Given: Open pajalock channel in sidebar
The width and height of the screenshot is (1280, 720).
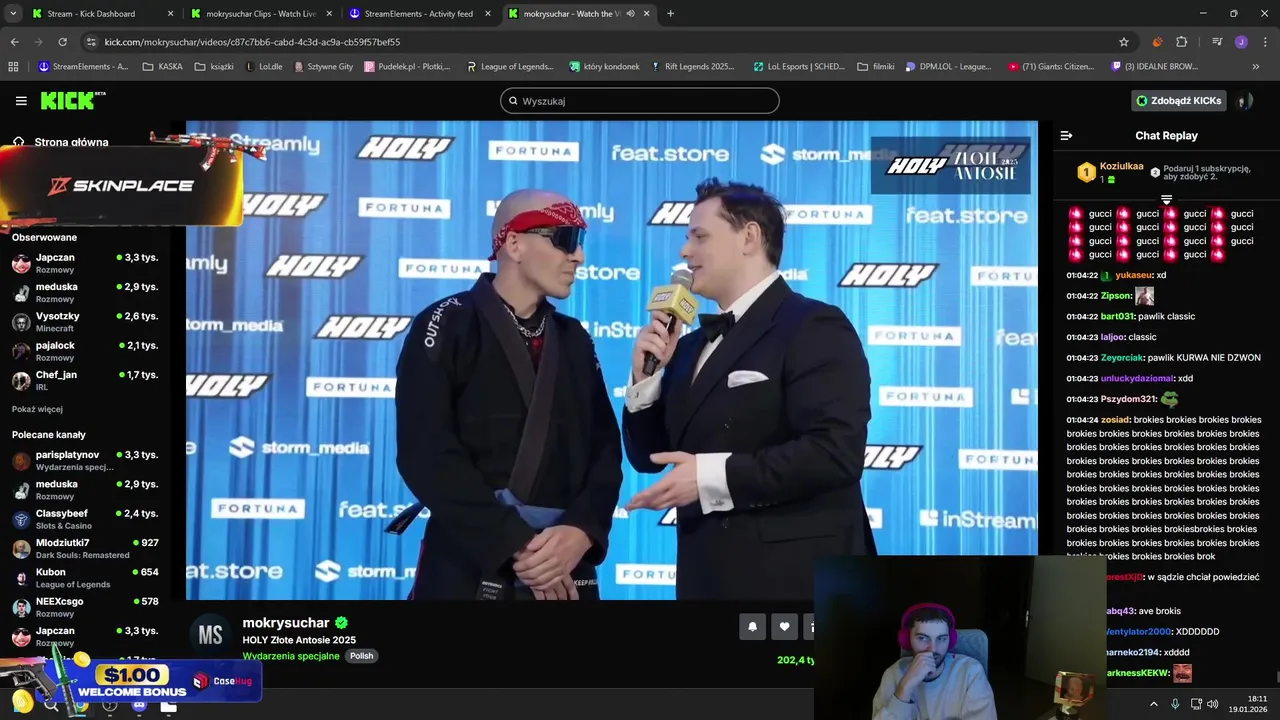Looking at the screenshot, I should [85, 351].
